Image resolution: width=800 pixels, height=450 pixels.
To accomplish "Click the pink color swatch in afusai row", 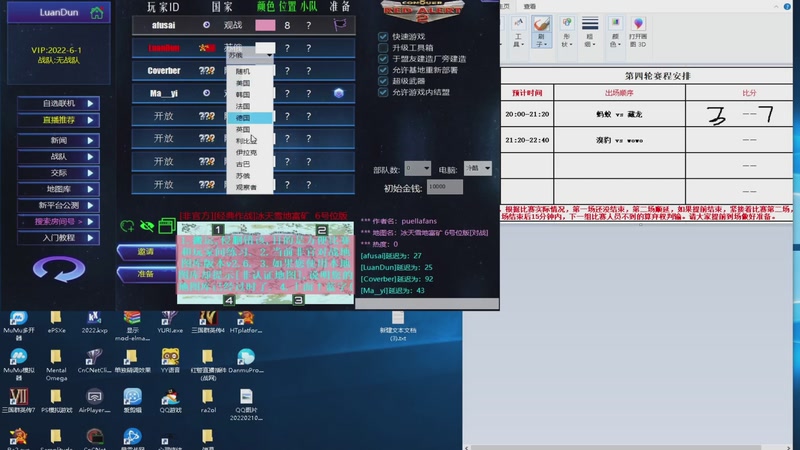I will tap(265, 25).
